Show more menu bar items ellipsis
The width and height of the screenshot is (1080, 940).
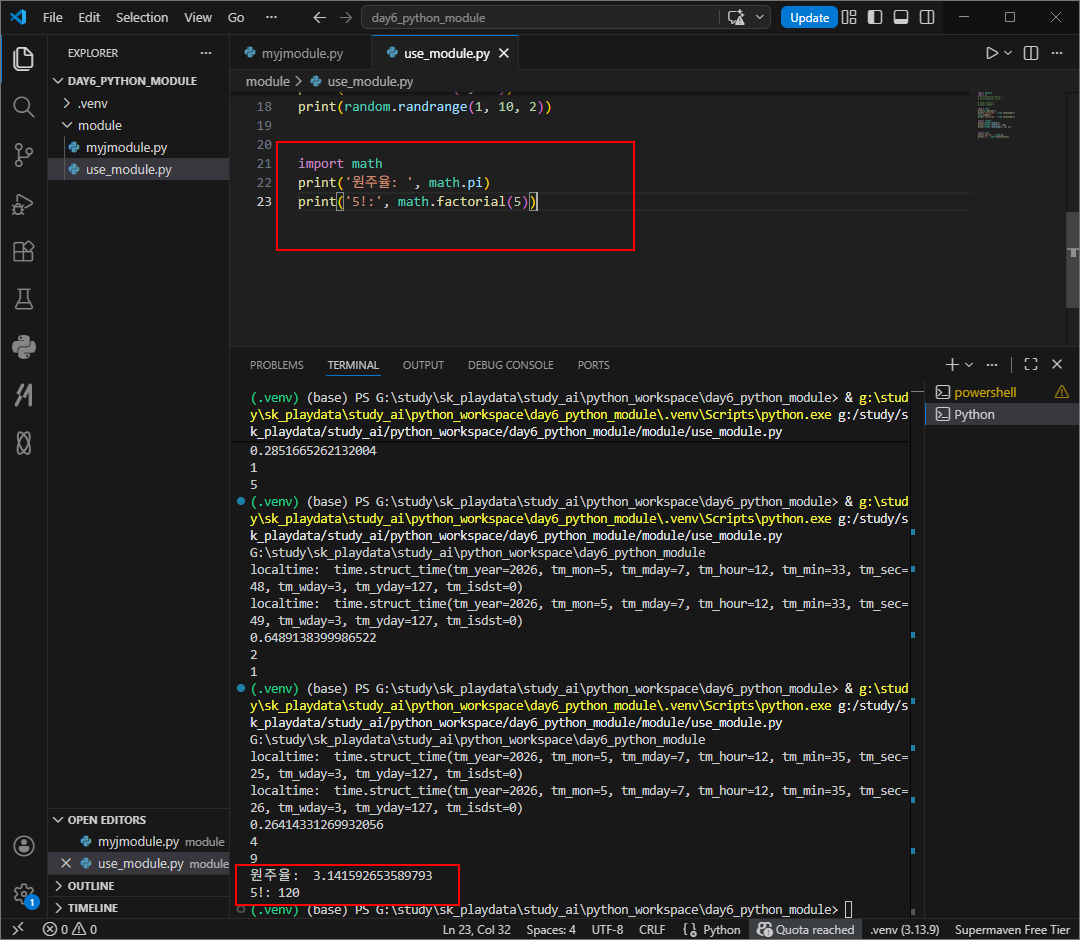271,17
